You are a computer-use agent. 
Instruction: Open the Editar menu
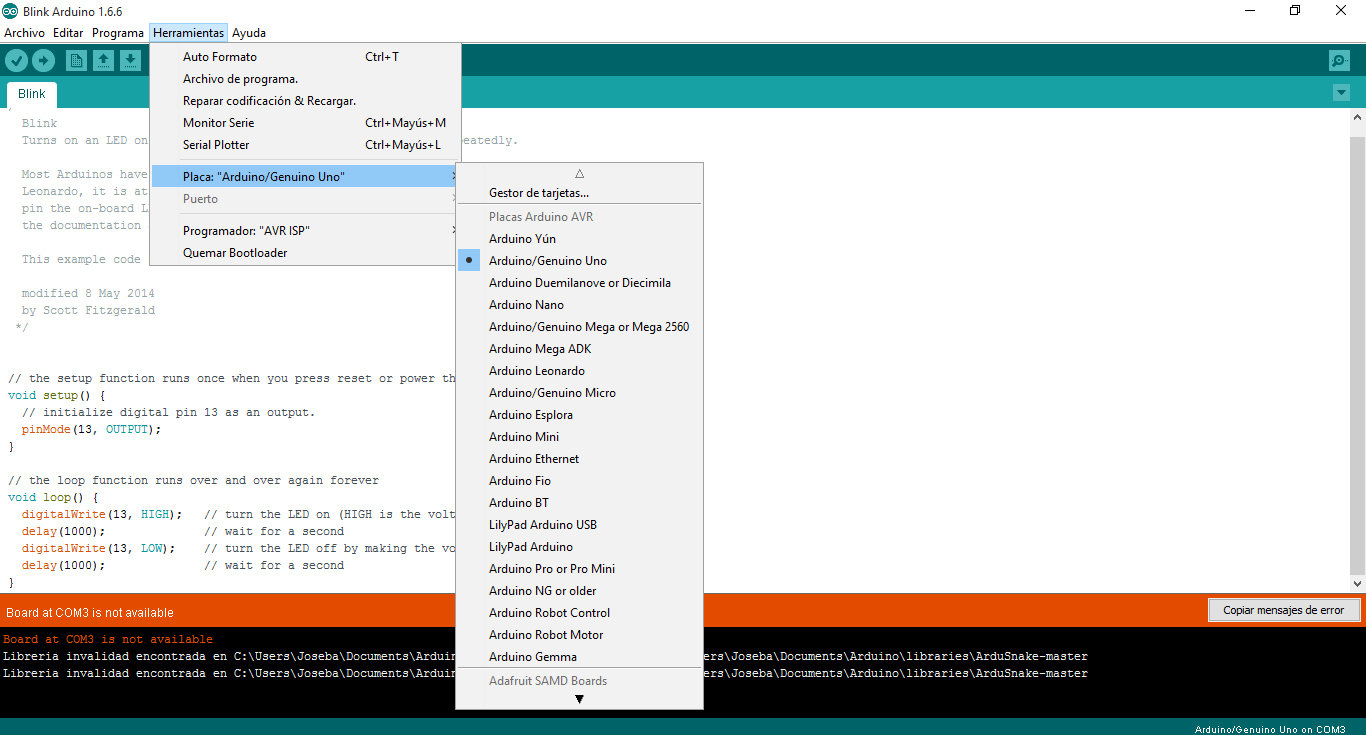(68, 33)
